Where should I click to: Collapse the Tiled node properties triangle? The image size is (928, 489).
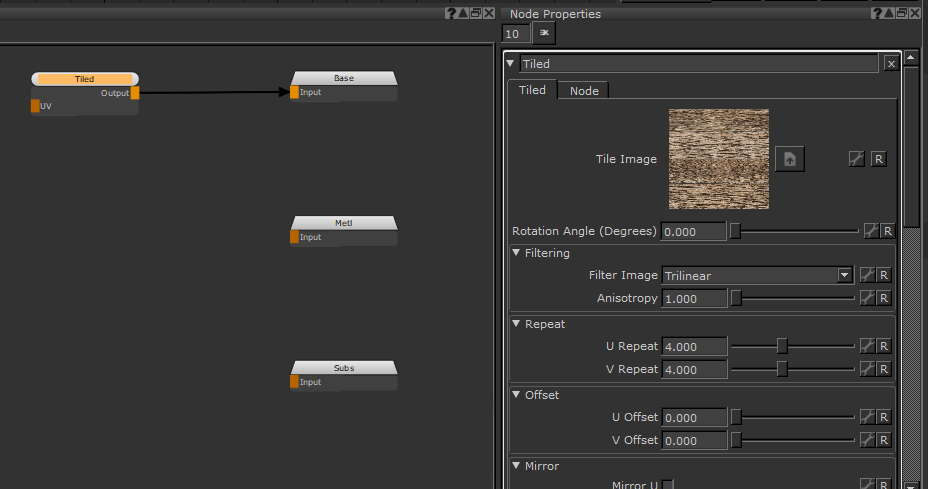coord(511,64)
